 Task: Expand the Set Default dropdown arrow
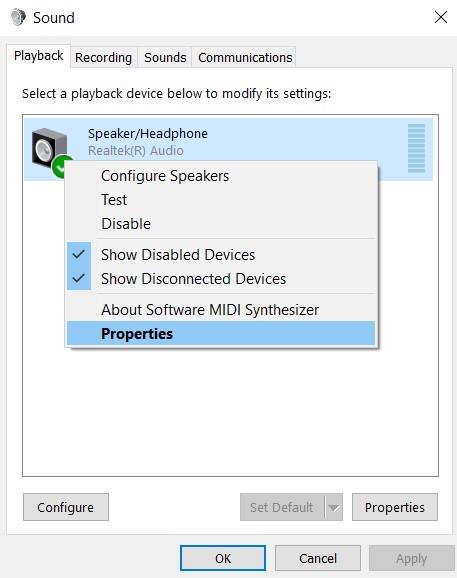[x=334, y=508]
